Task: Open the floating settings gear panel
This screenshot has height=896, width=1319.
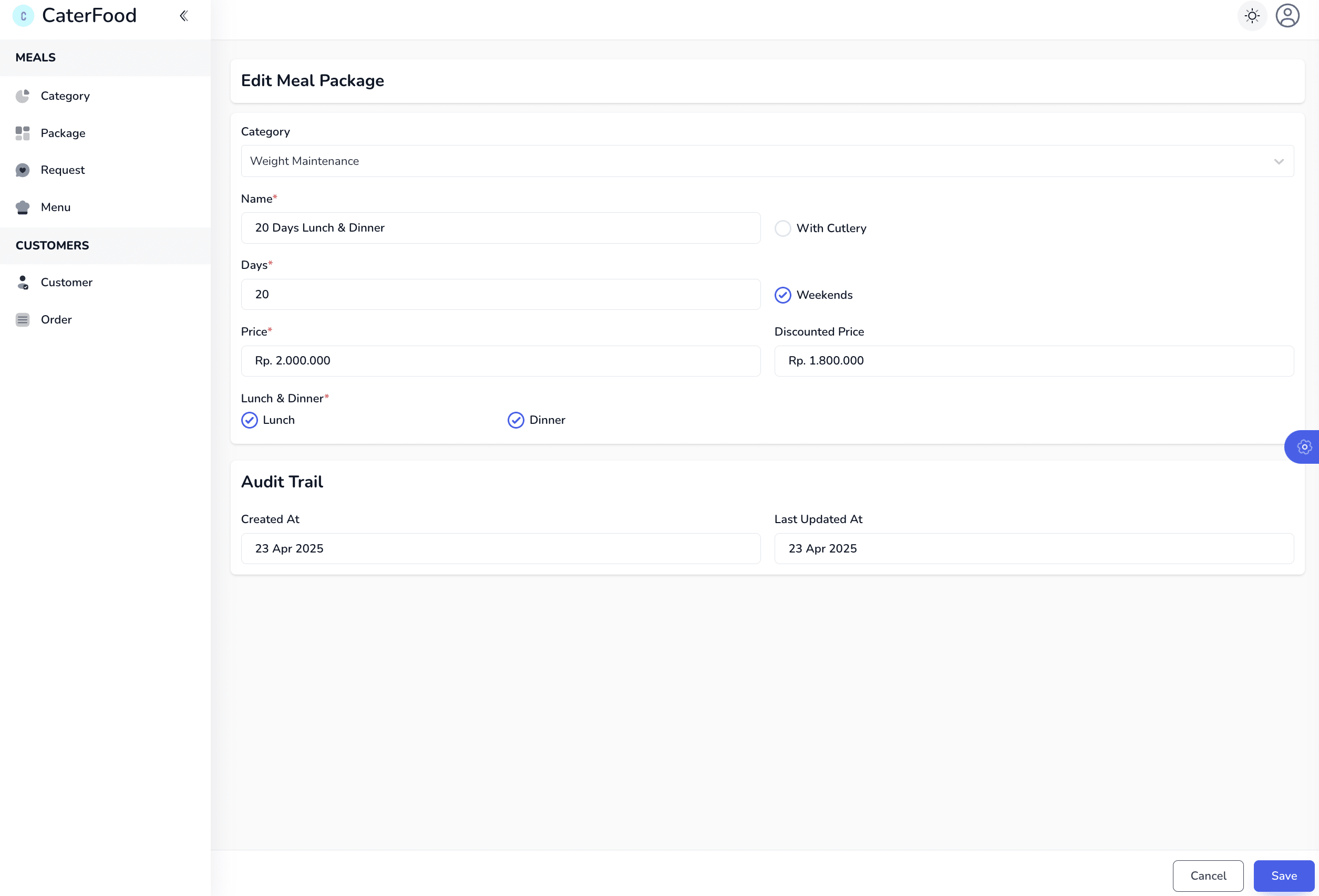Action: click(1304, 447)
